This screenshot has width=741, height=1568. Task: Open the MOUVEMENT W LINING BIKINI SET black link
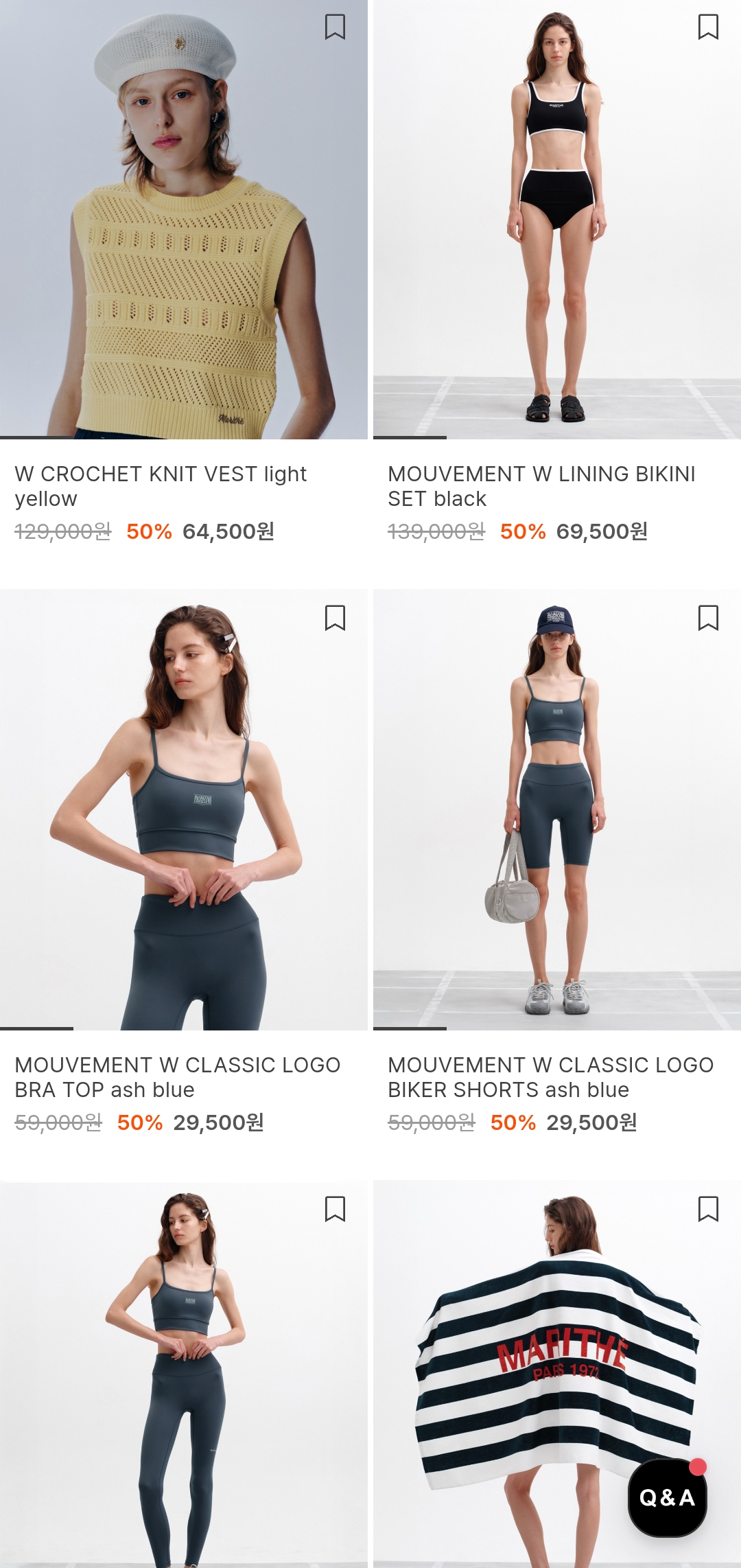tap(542, 486)
